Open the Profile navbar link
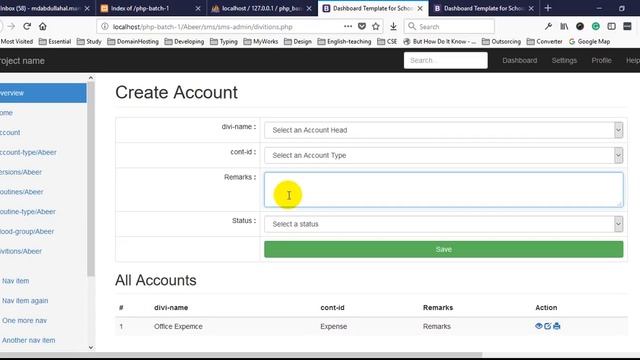The height and width of the screenshot is (360, 640). coord(601,60)
